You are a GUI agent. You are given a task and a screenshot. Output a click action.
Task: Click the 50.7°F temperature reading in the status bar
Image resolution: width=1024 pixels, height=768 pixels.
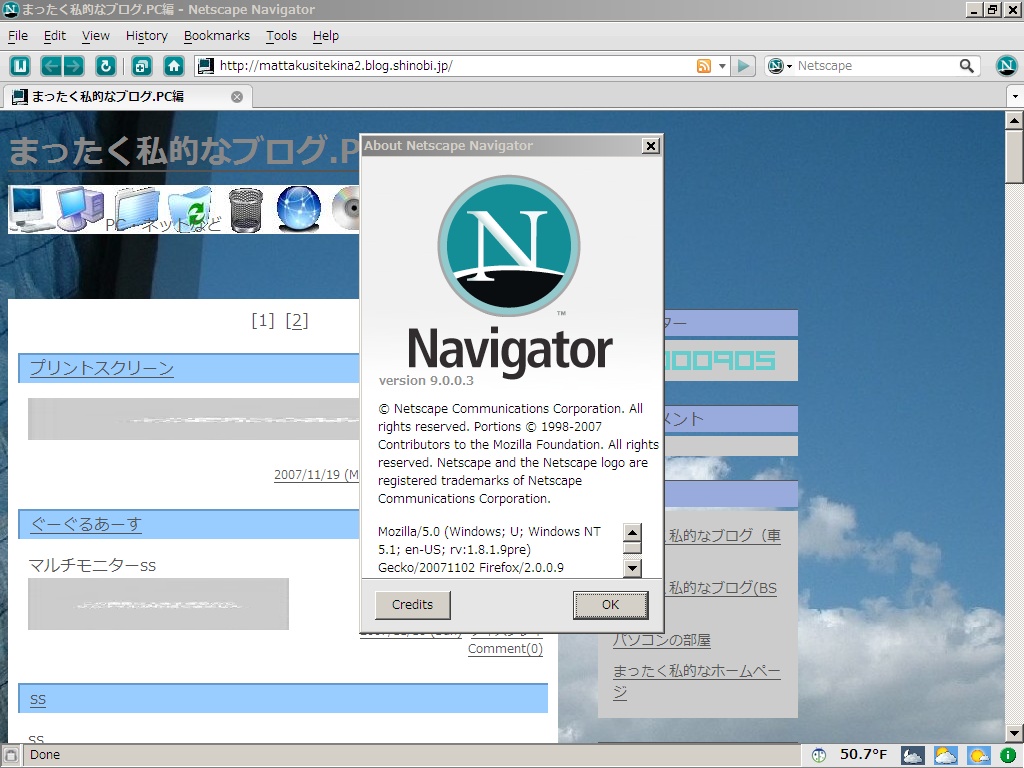coord(863,755)
